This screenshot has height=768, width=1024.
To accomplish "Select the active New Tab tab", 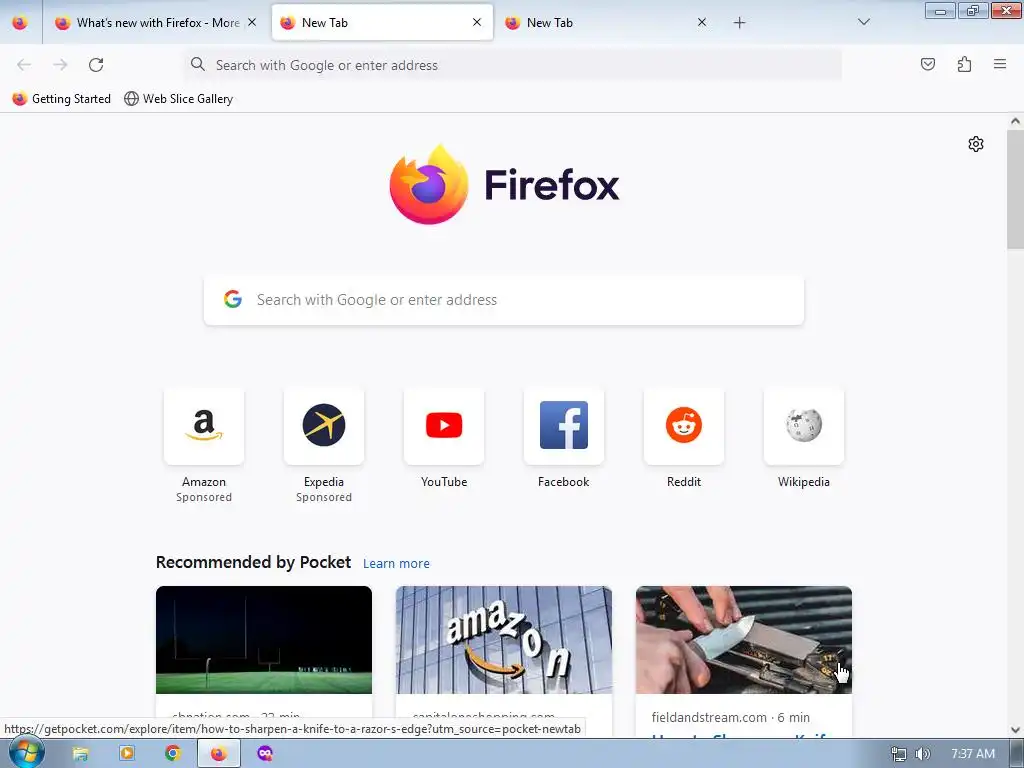I will click(382, 23).
